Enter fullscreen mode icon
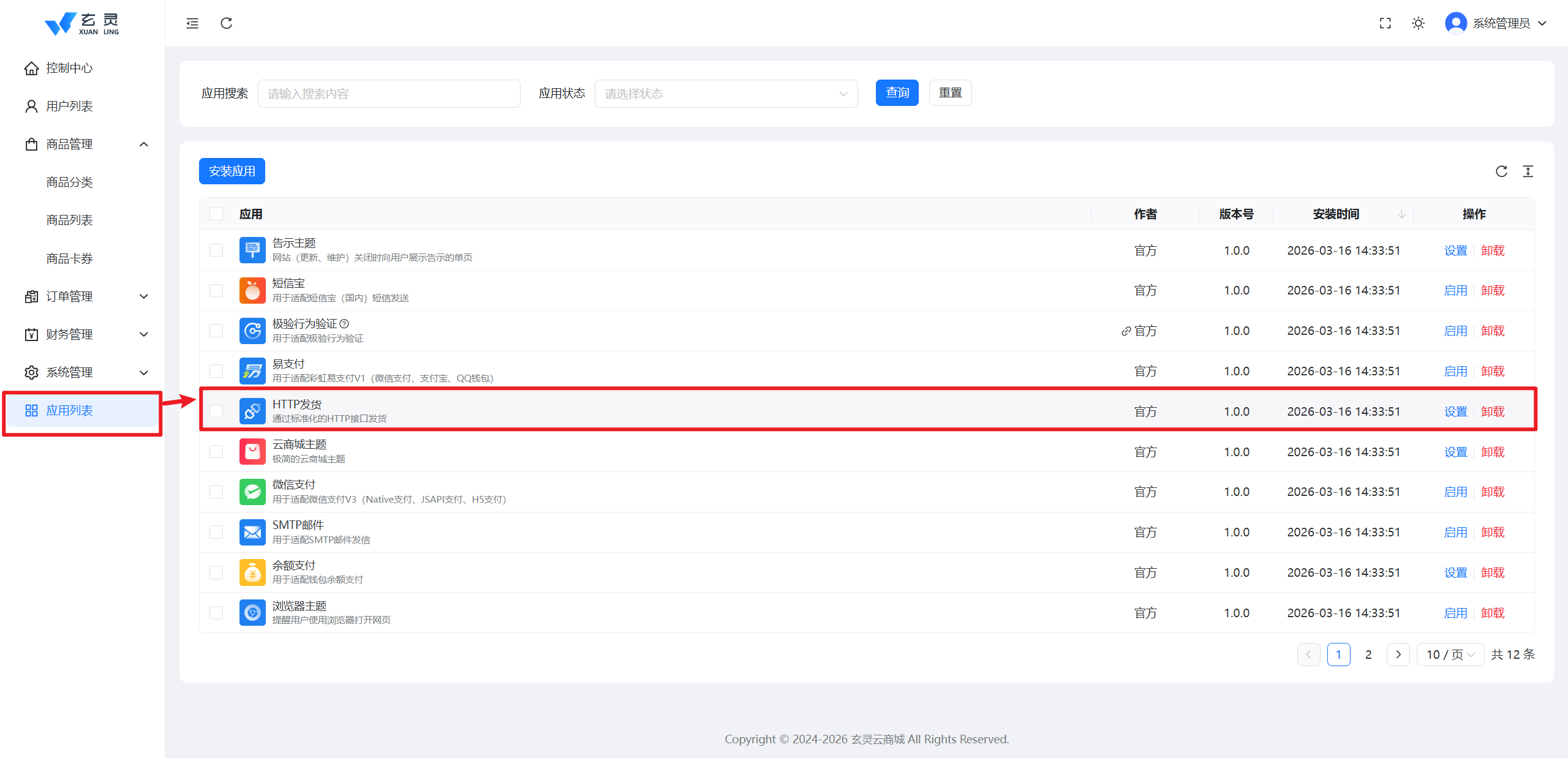This screenshot has width=1568, height=758. pos(1385,23)
